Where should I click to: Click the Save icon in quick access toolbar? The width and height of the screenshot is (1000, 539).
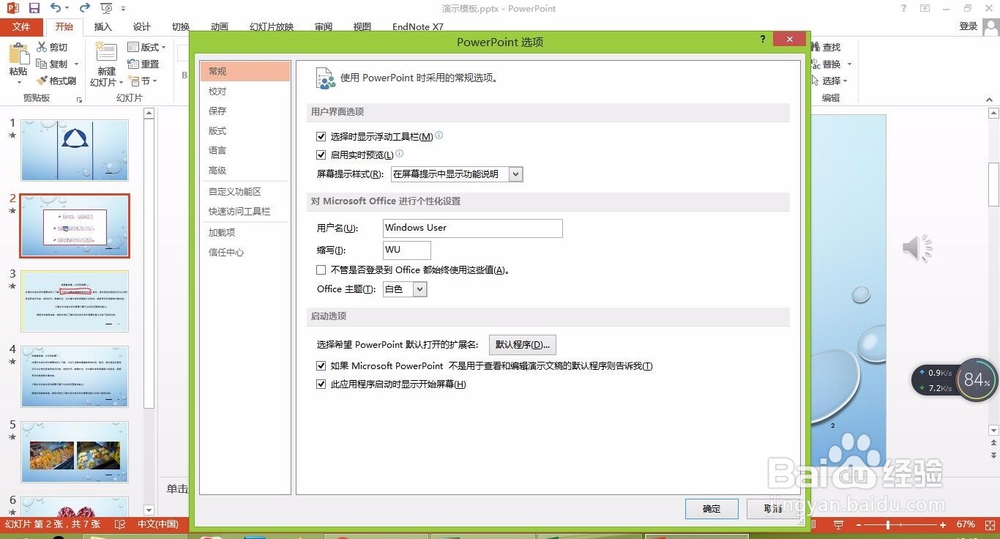[x=34, y=8]
